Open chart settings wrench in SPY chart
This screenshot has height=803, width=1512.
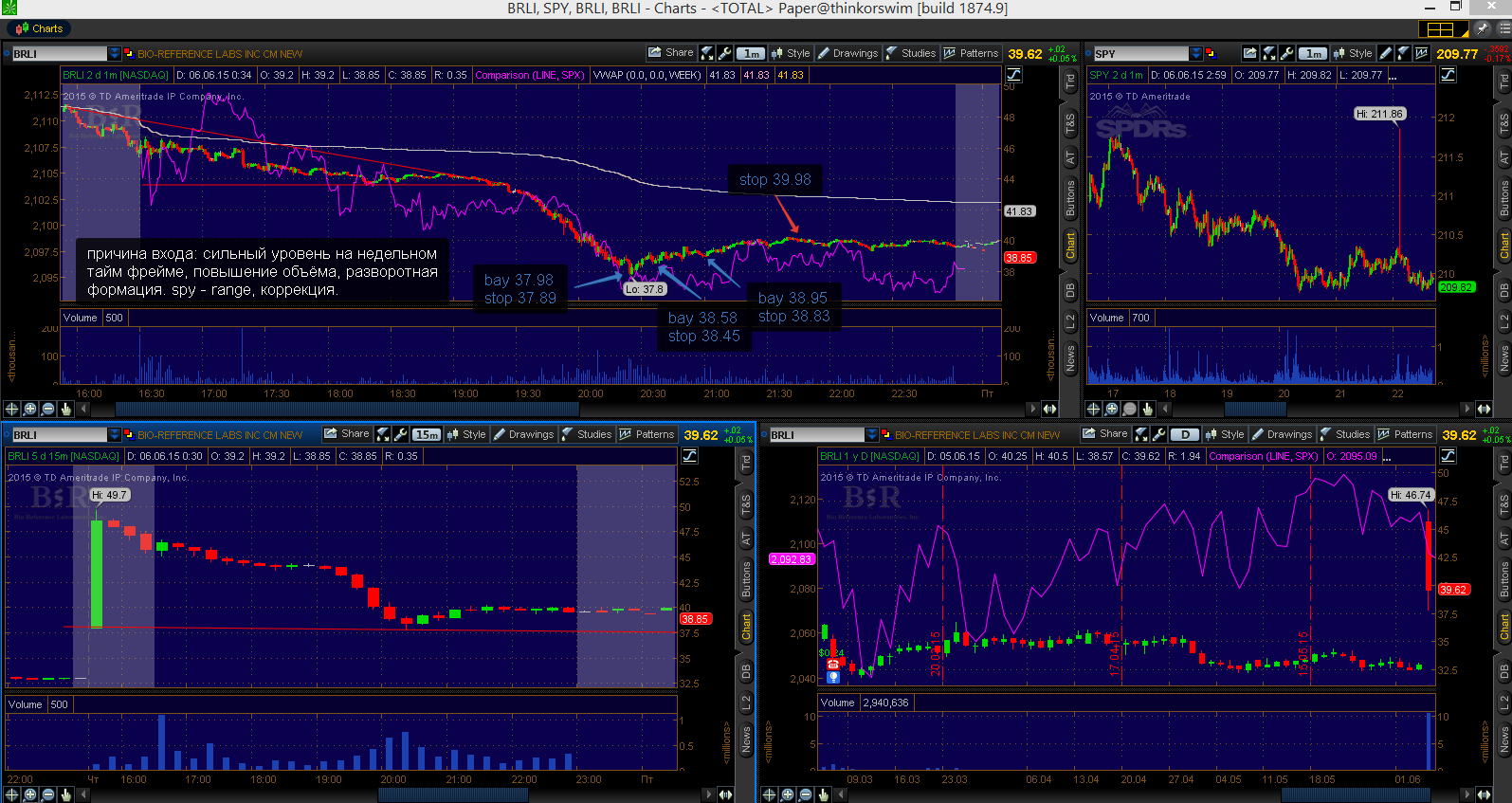point(1287,53)
